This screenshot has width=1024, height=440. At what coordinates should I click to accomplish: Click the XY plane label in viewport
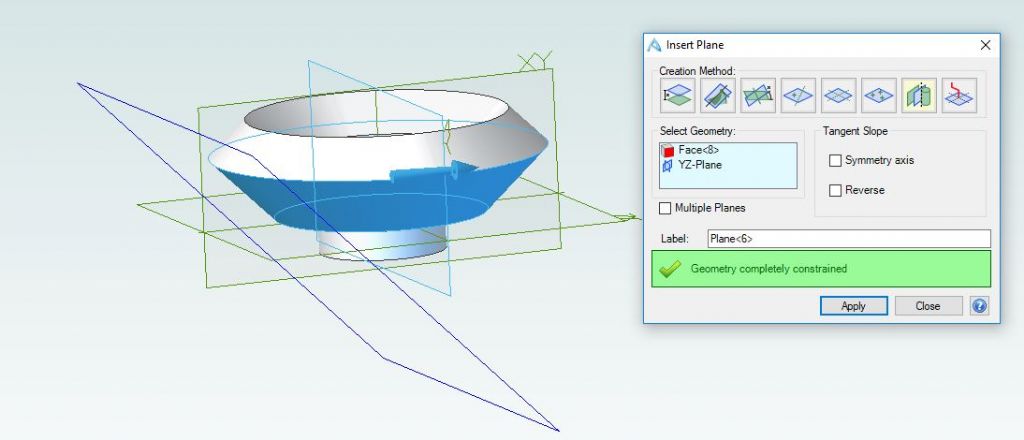[x=536, y=61]
